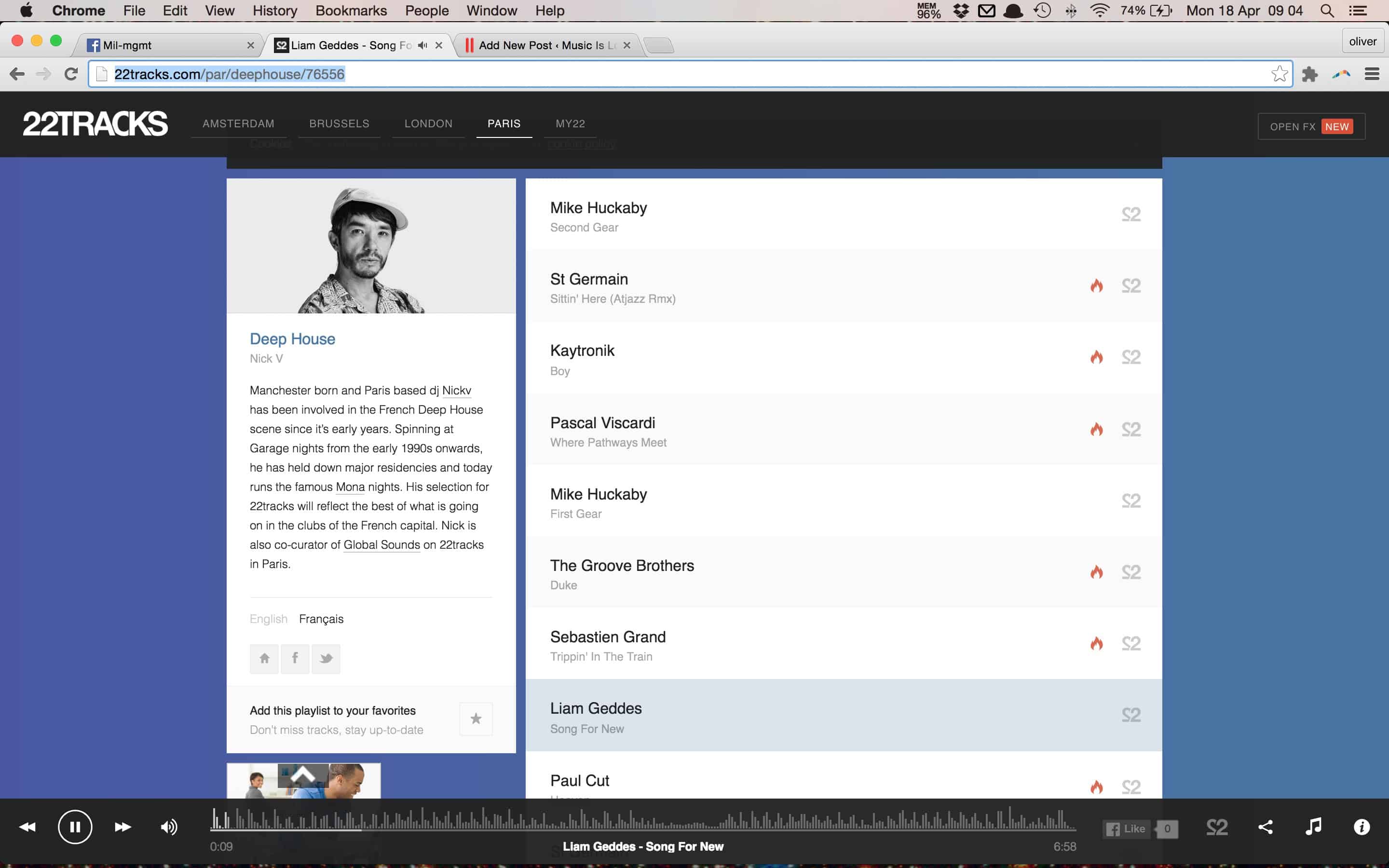Screen dimensions: 1389x868
Task: Click 22 icon on St Germain row
Action: click(1131, 285)
